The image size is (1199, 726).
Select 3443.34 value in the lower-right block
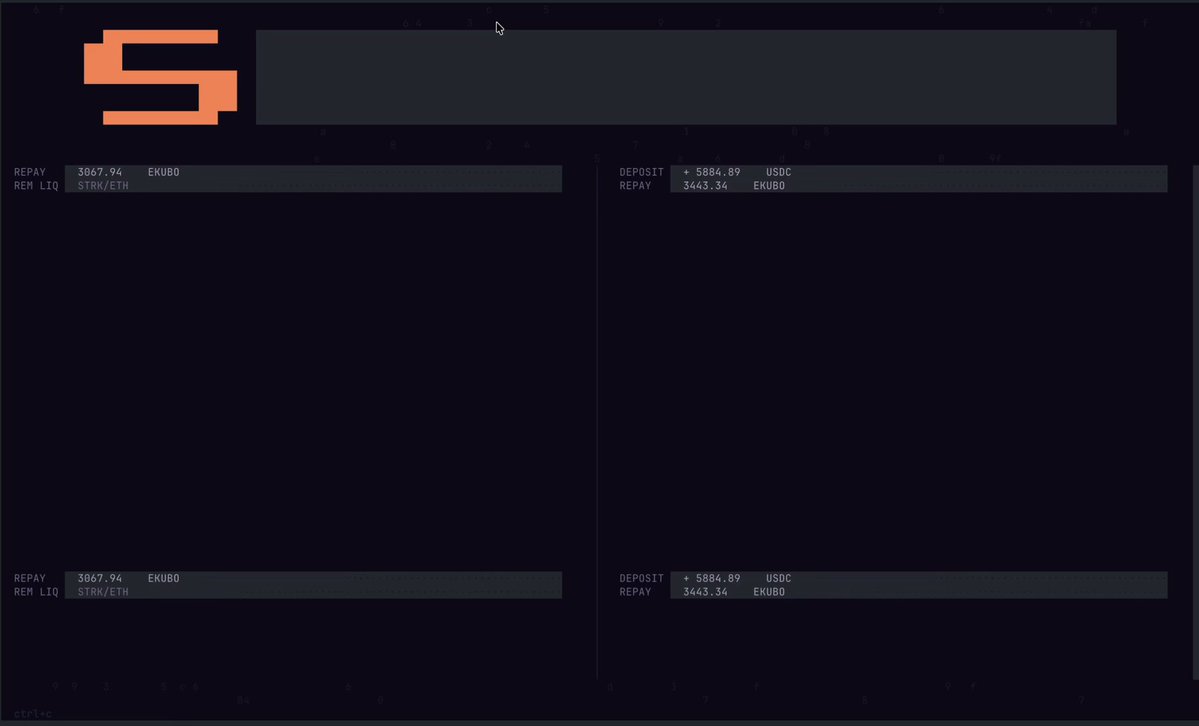click(705, 592)
